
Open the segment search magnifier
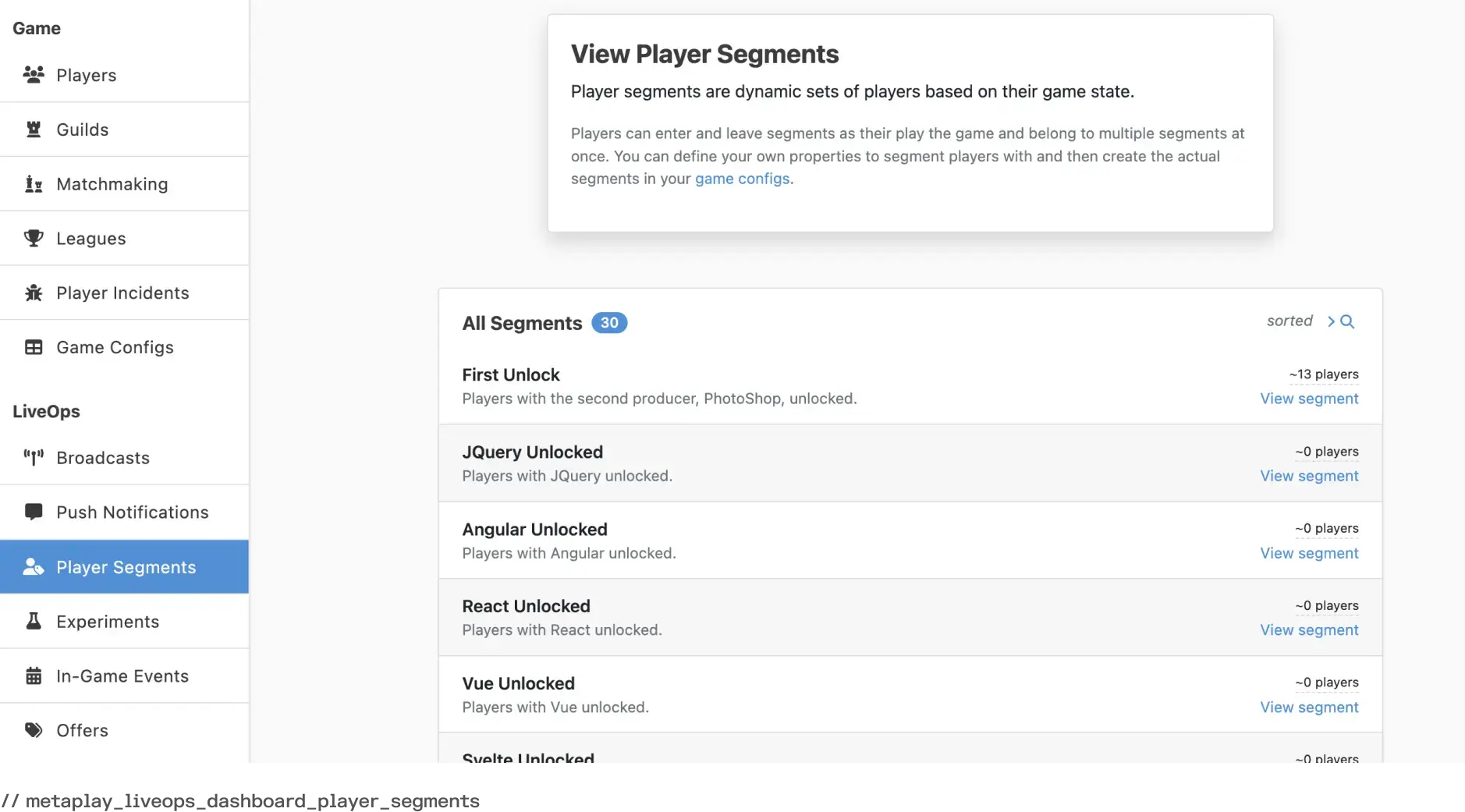1346,321
